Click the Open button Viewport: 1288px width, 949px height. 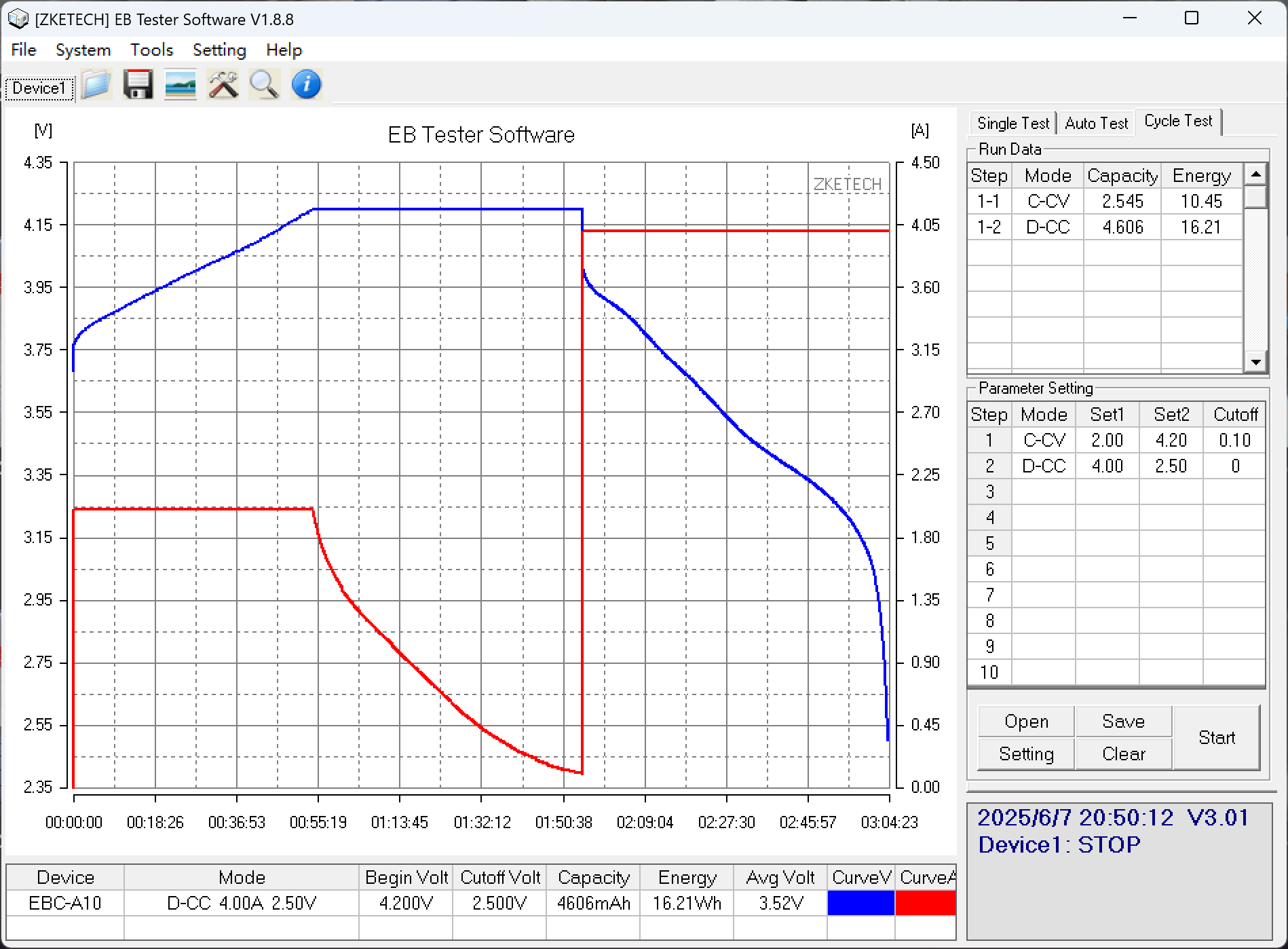point(1026,722)
